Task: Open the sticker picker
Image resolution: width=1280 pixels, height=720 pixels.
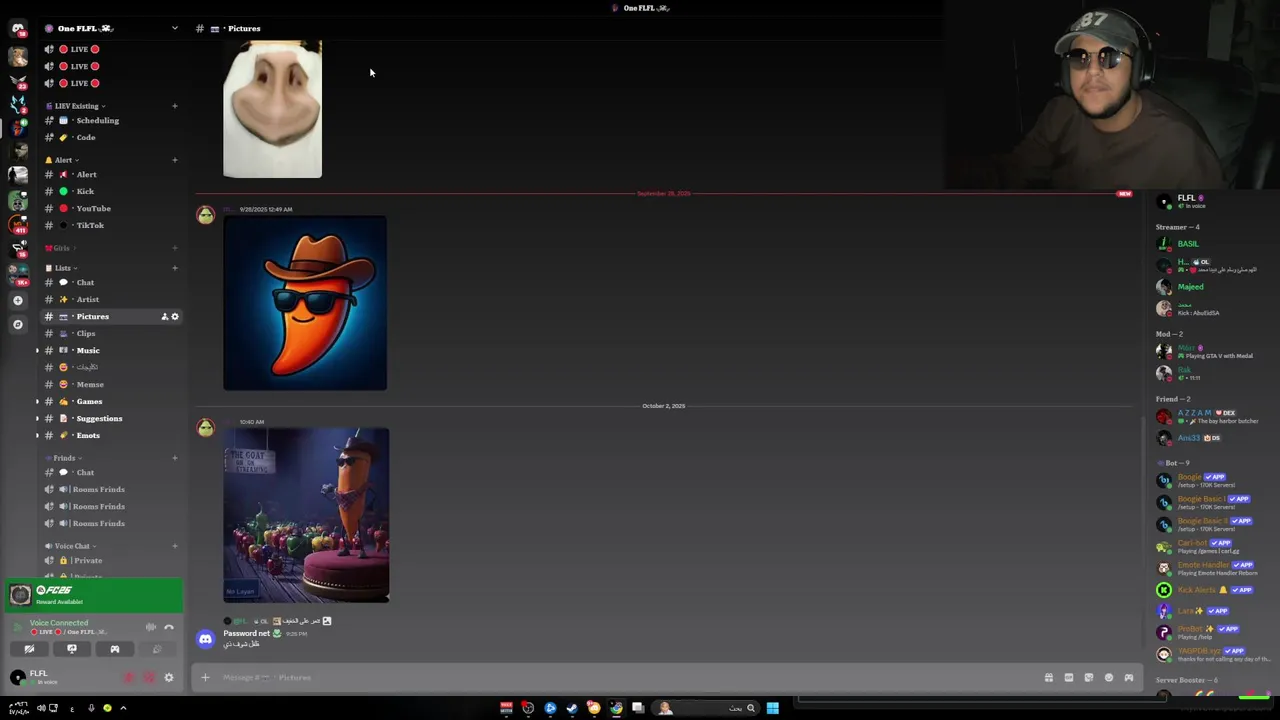Action: coord(1088,678)
